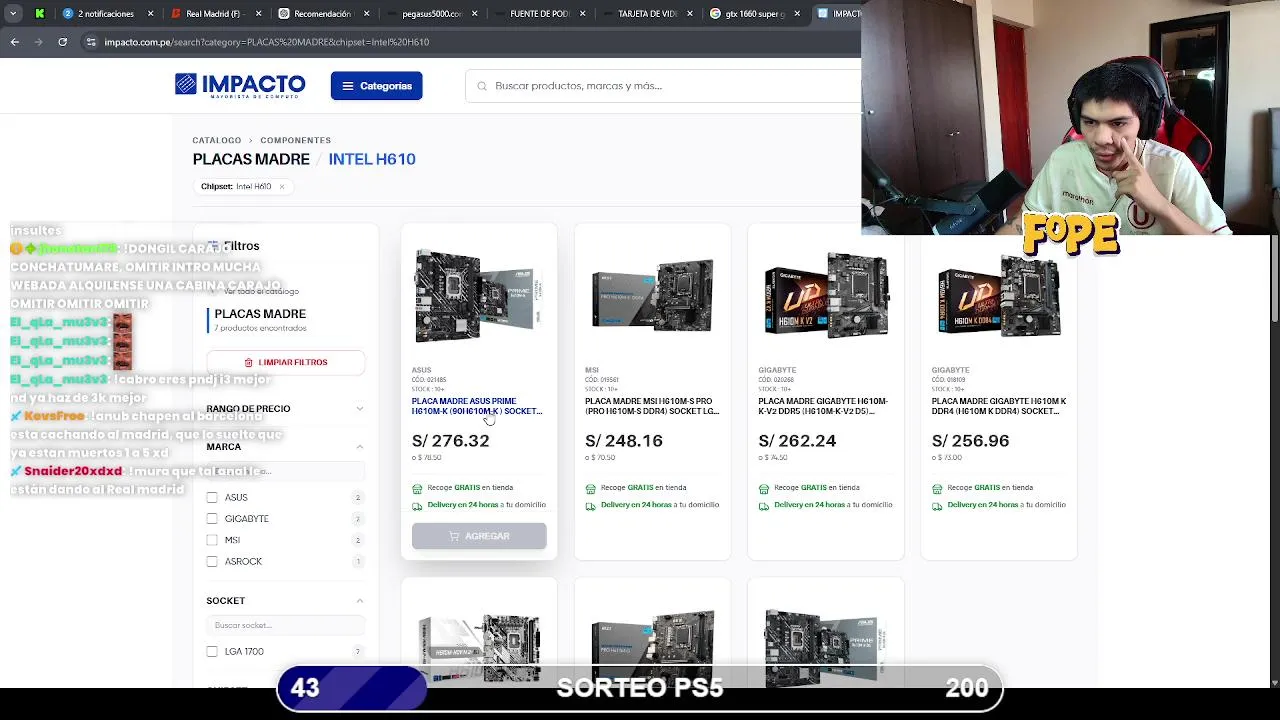This screenshot has height=720, width=1280.
Task: Click the S/ 248.16 price
Action: pyautogui.click(x=624, y=441)
